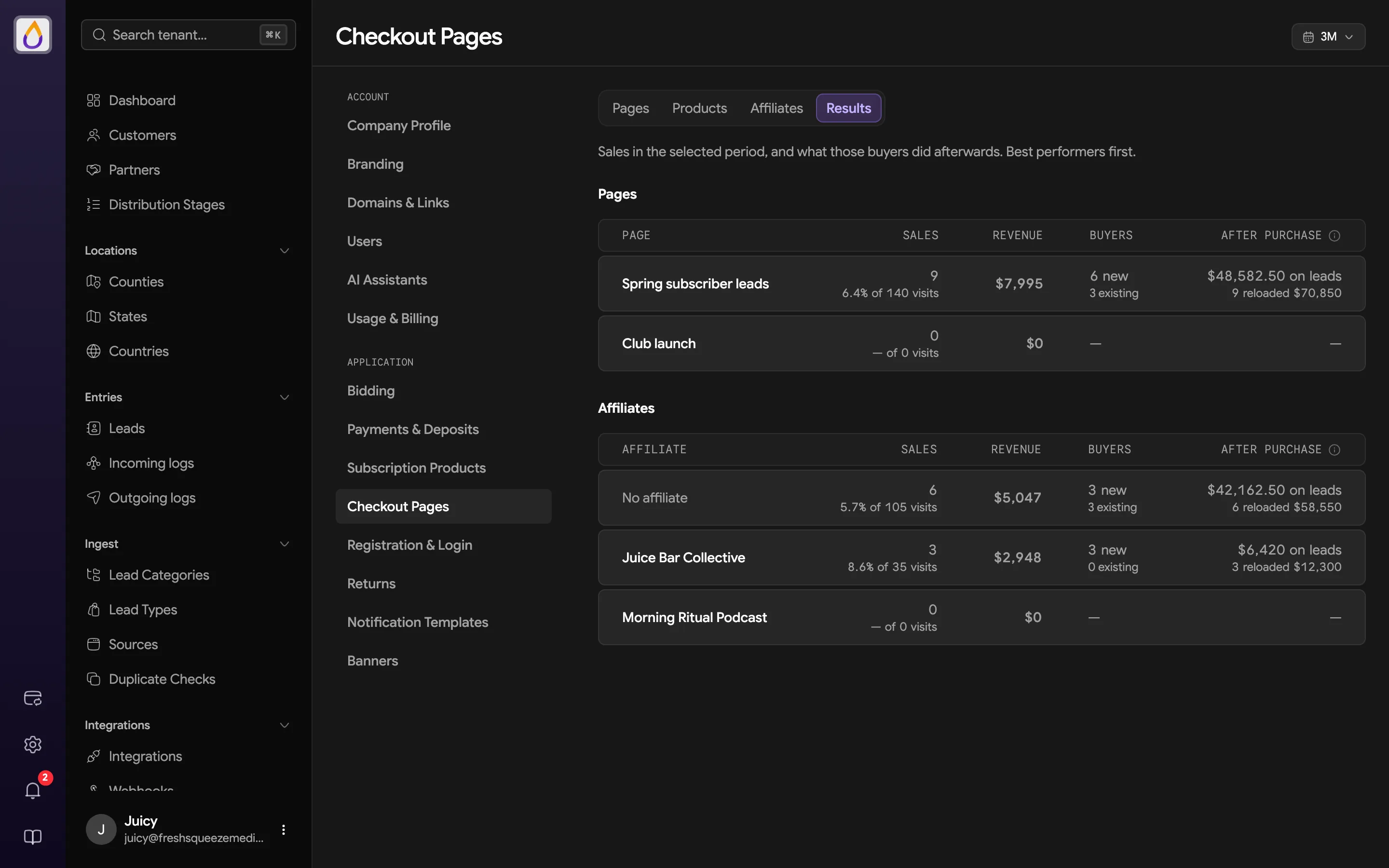
Task: Open the Juice Bar Collective row
Action: coord(981,557)
